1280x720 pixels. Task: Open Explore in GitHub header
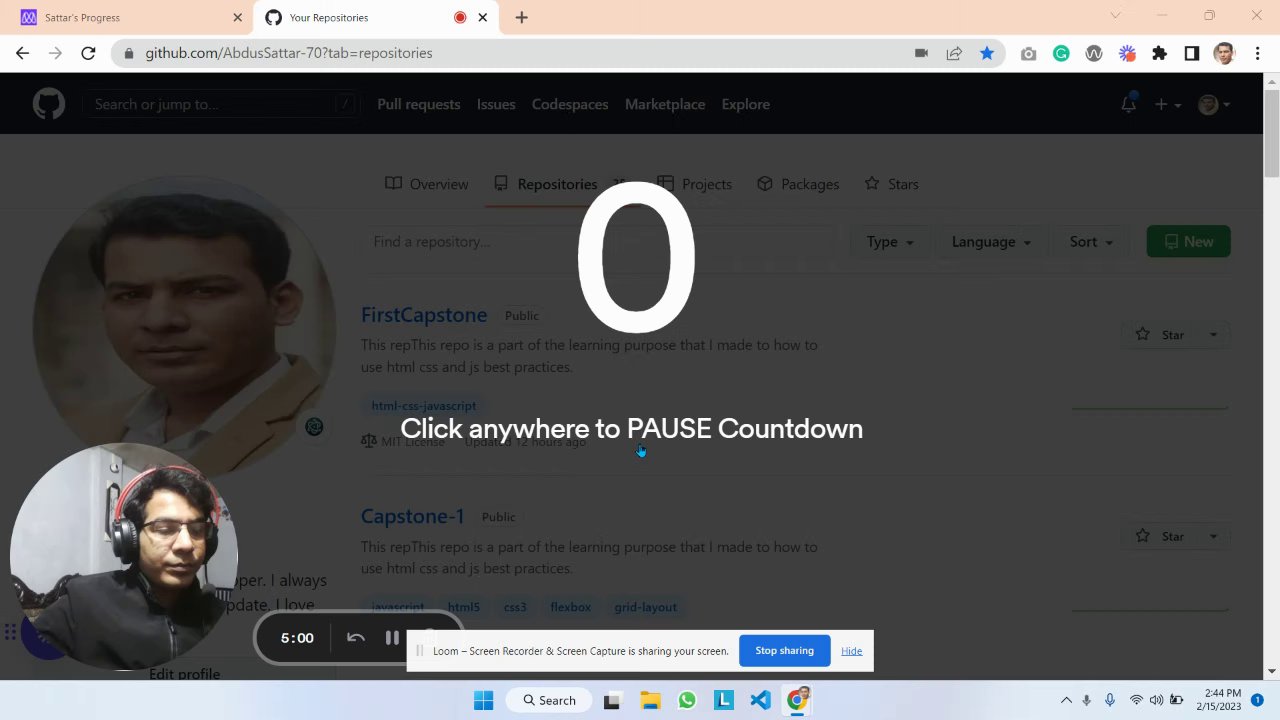click(746, 104)
